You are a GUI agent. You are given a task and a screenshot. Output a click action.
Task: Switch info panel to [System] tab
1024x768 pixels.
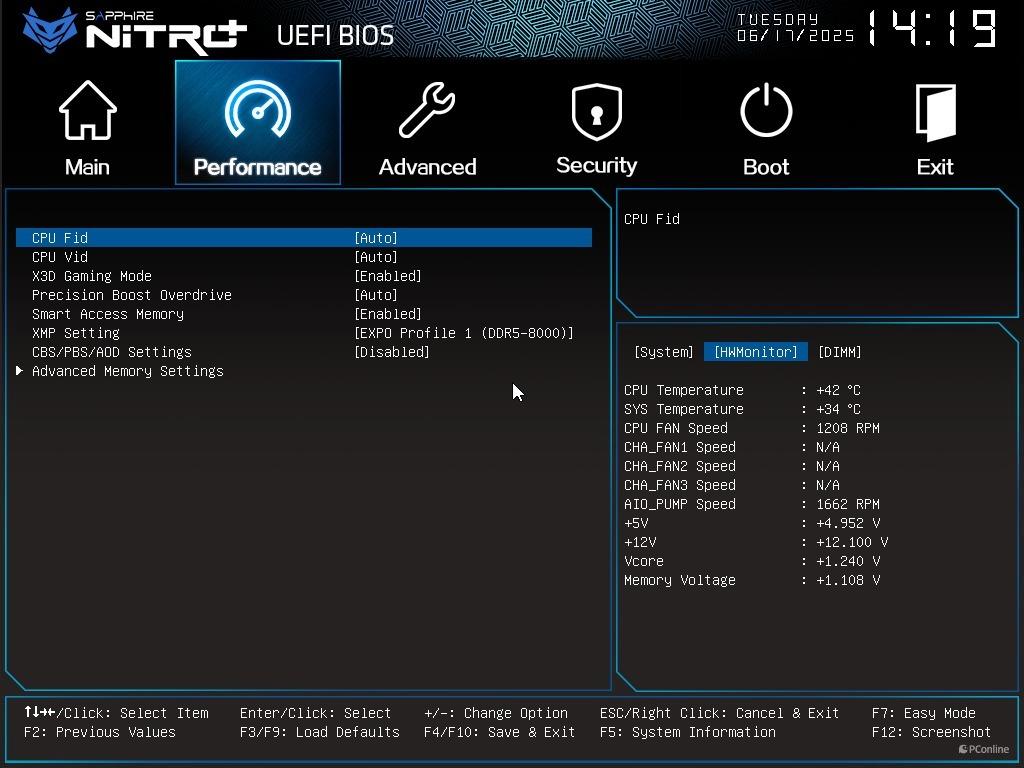[664, 352]
